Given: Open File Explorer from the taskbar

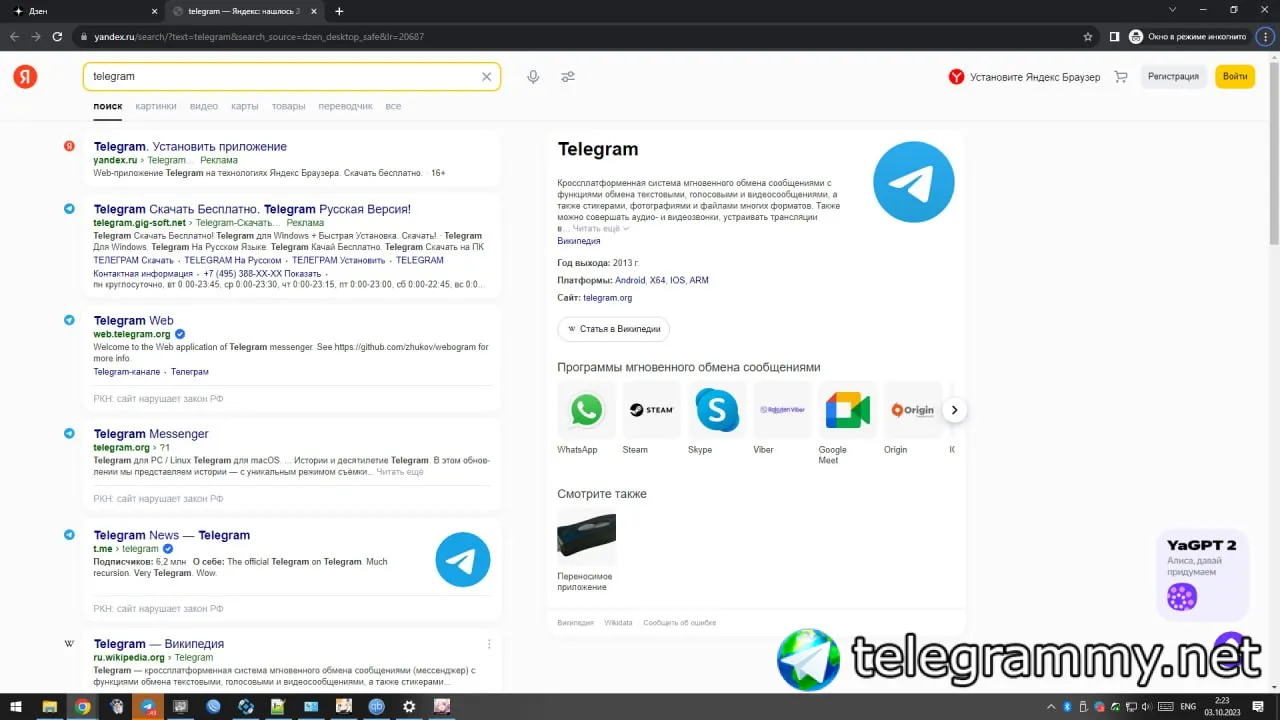Looking at the screenshot, I should [49, 706].
